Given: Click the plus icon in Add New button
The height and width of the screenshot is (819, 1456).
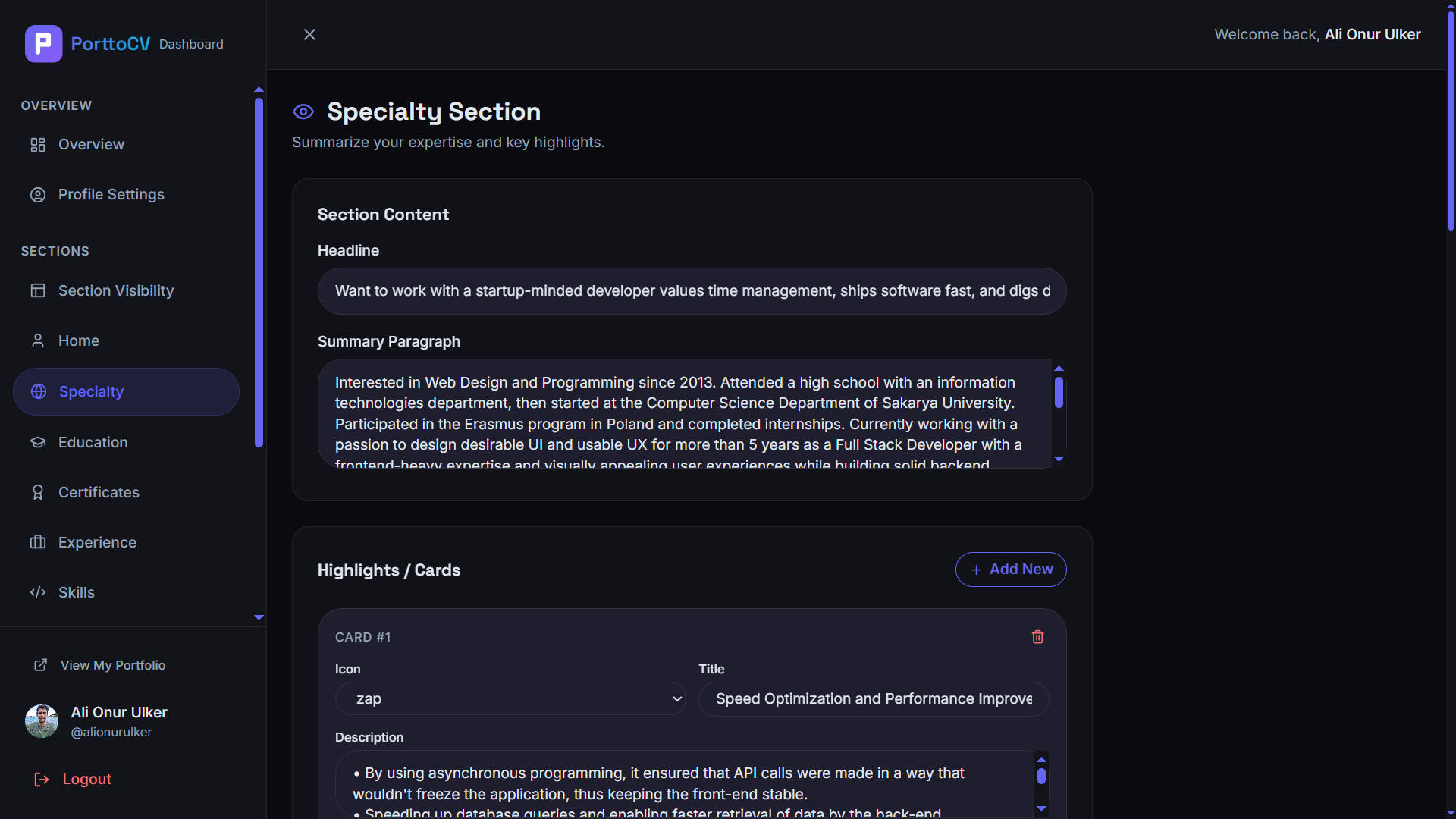Looking at the screenshot, I should pyautogui.click(x=976, y=570).
